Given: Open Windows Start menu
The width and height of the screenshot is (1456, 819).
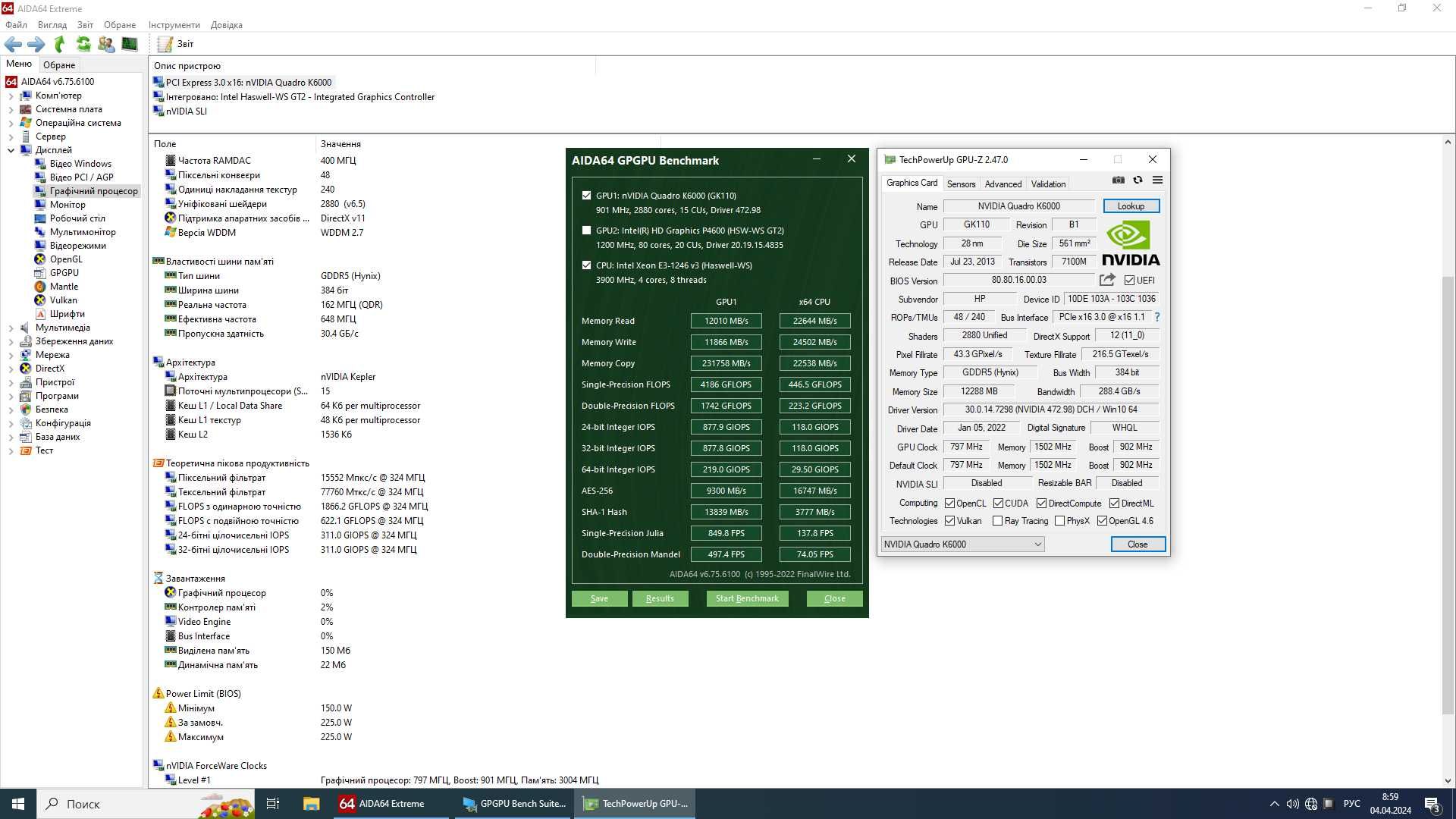Looking at the screenshot, I should pos(18,804).
